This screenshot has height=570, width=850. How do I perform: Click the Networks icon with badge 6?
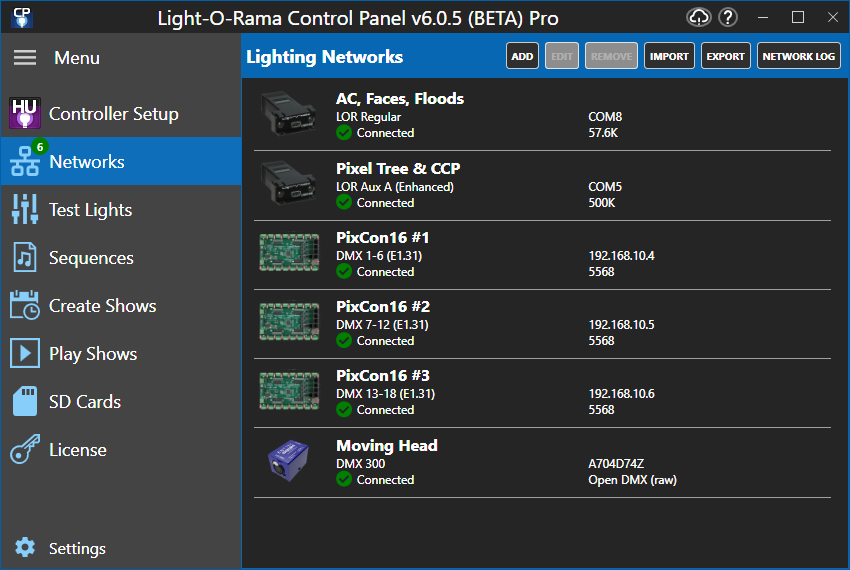(x=25, y=162)
